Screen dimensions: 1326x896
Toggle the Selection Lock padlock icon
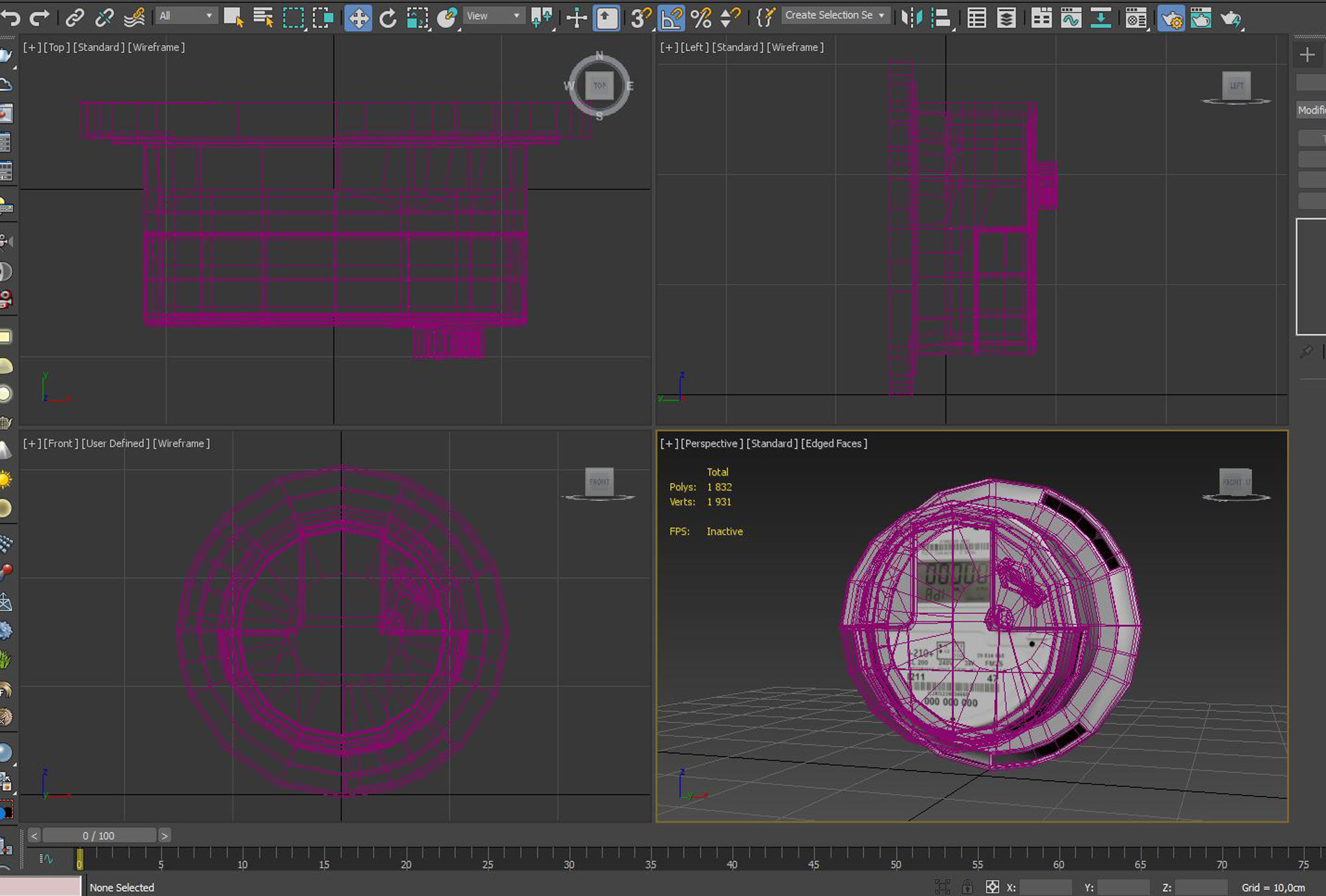[967, 887]
